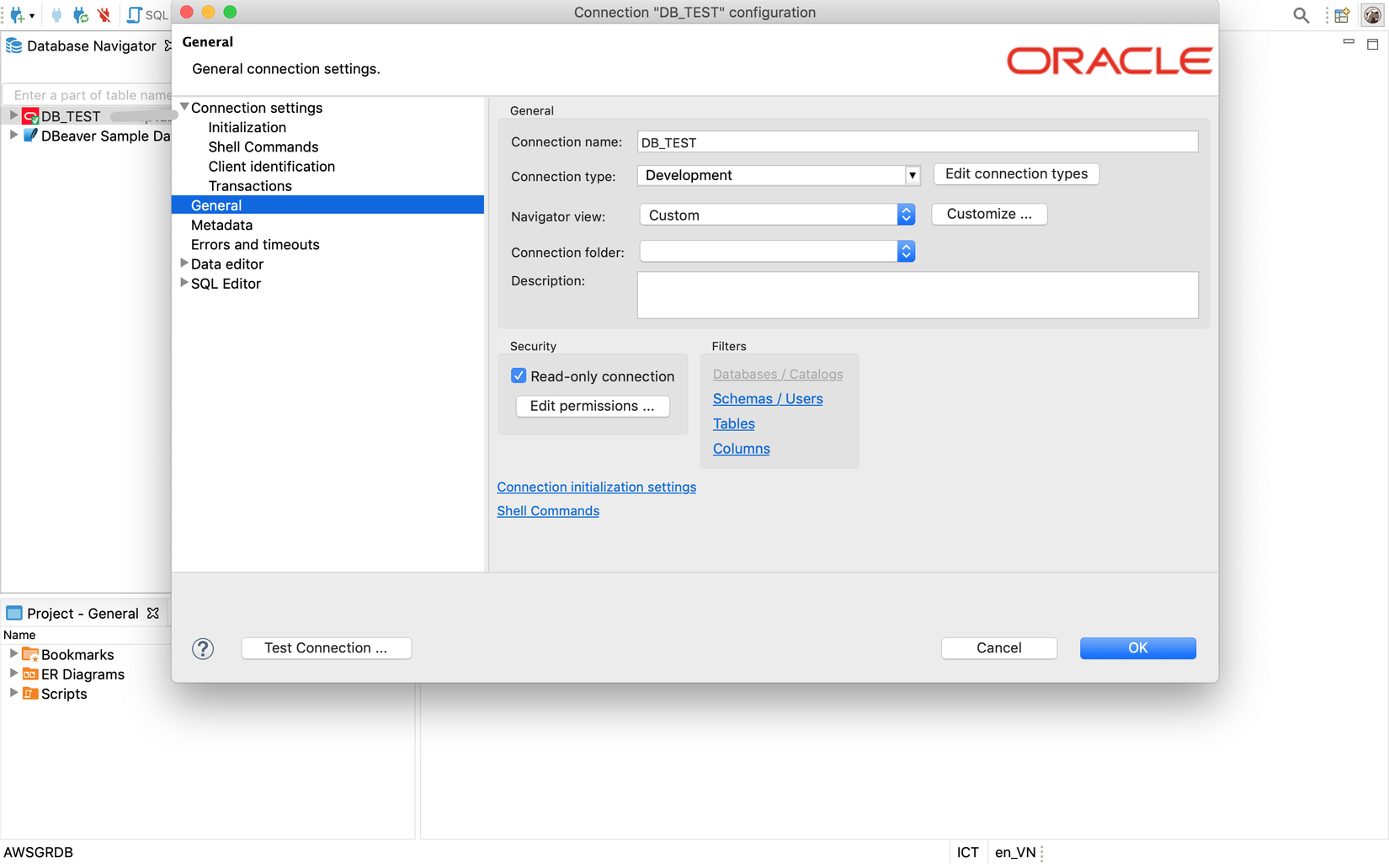Select the Bookmarks folder icon
The width and height of the screenshot is (1389, 868).
(x=30, y=654)
